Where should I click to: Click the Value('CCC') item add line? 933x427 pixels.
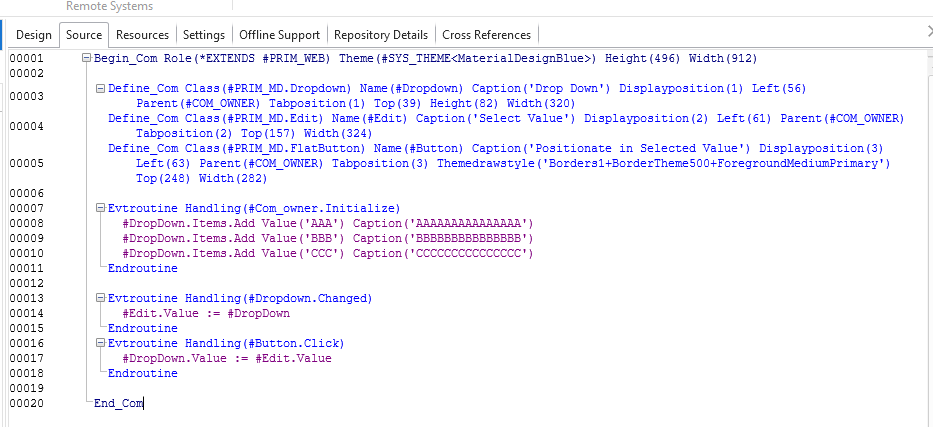(328, 253)
